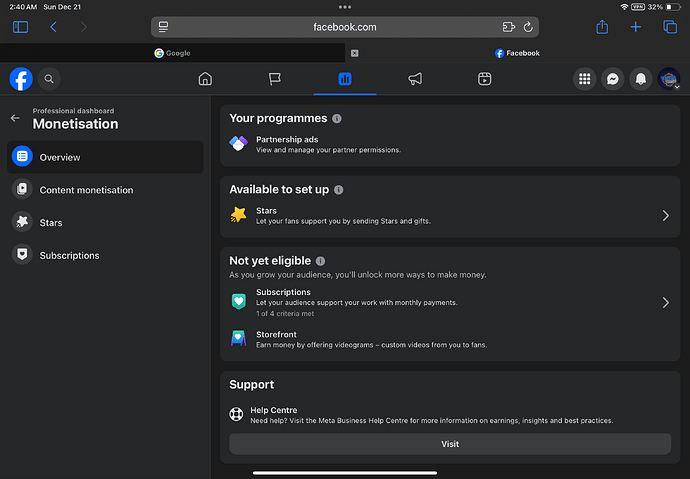
Task: Expand the Subscriptions row chevron
Action: [x=666, y=302]
